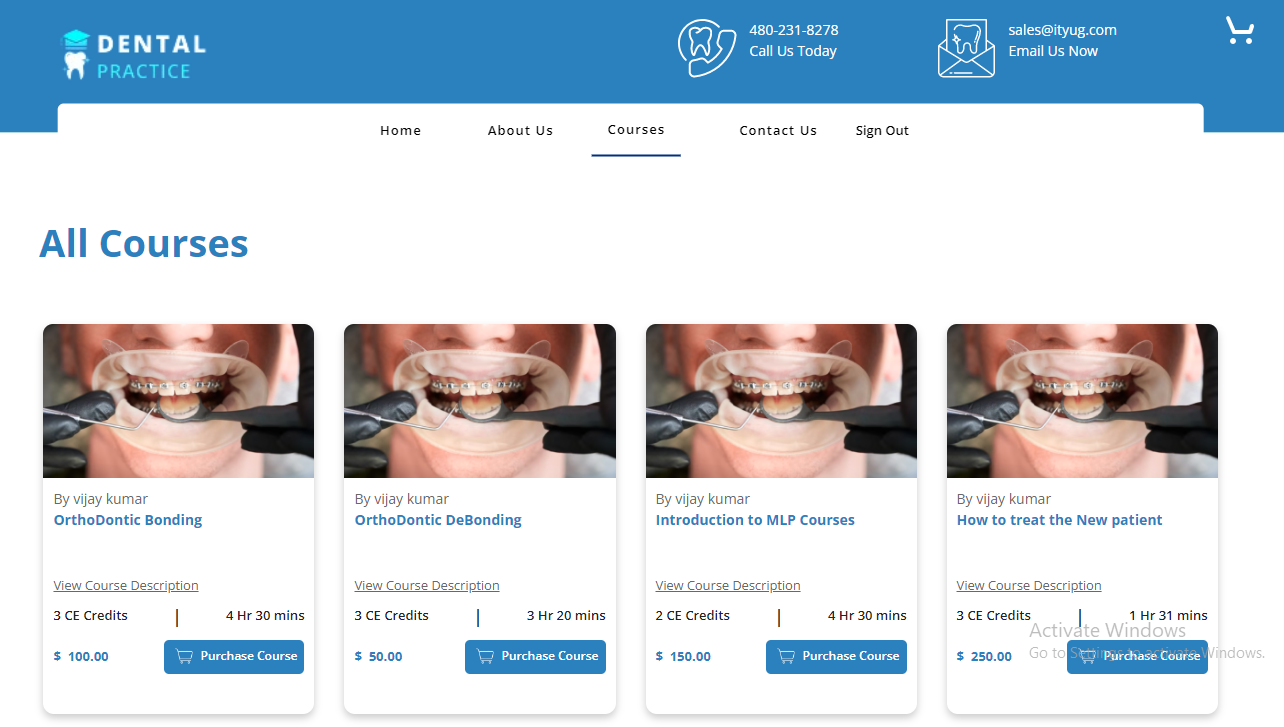Sign Out of the account
This screenshot has width=1284, height=727.
882,131
